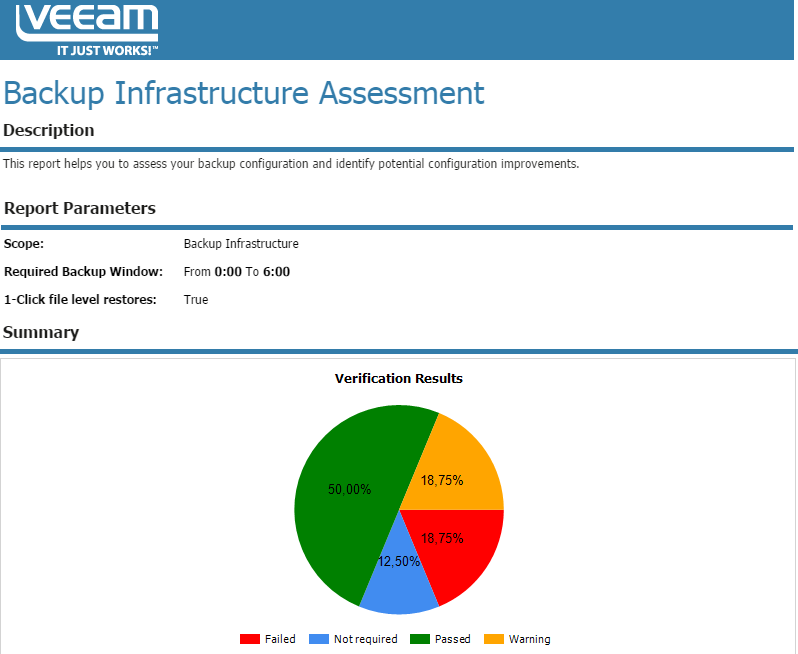Click the green 50,00% pie slice

point(350,490)
